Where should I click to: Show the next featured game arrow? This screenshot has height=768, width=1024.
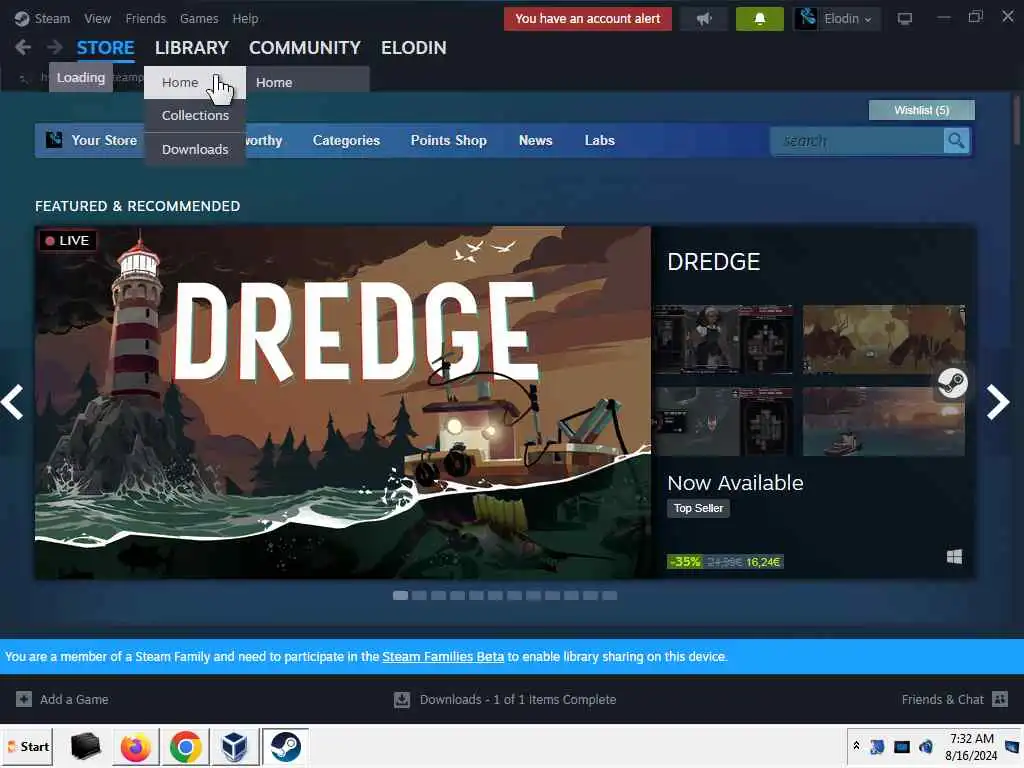pos(998,402)
